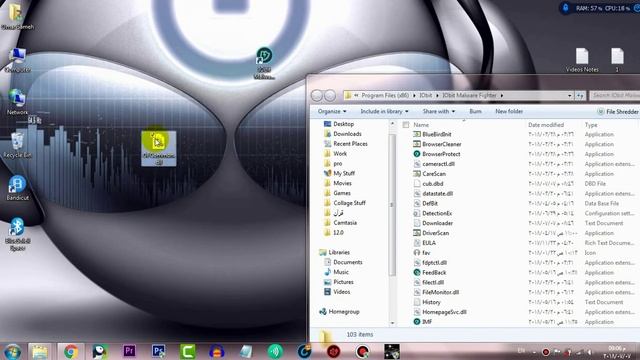
Task: Open the Share with dropdown
Action: tap(439, 111)
